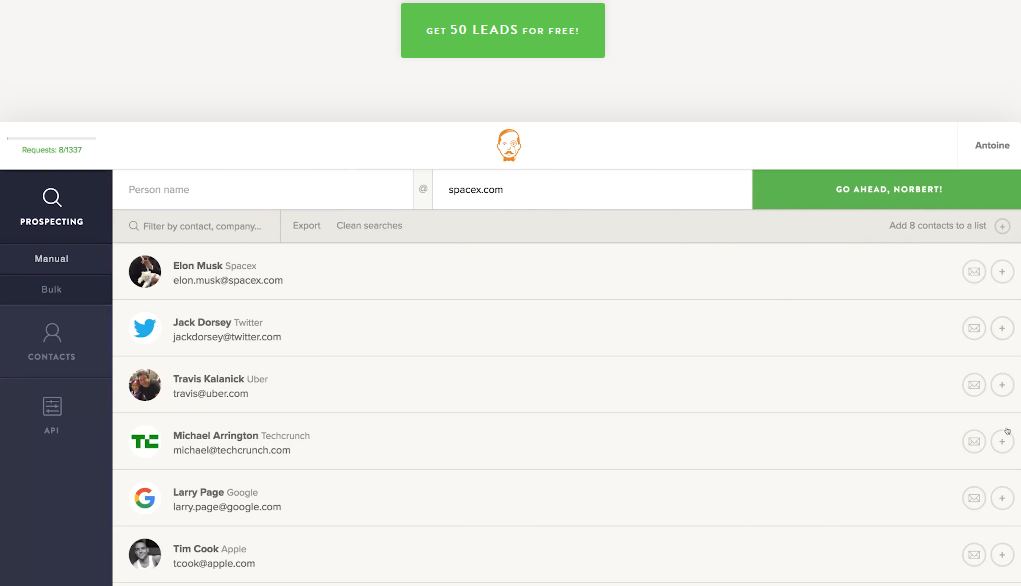The height and width of the screenshot is (586, 1021).
Task: Add Elon Musk with plus icon
Action: pos(1002,272)
